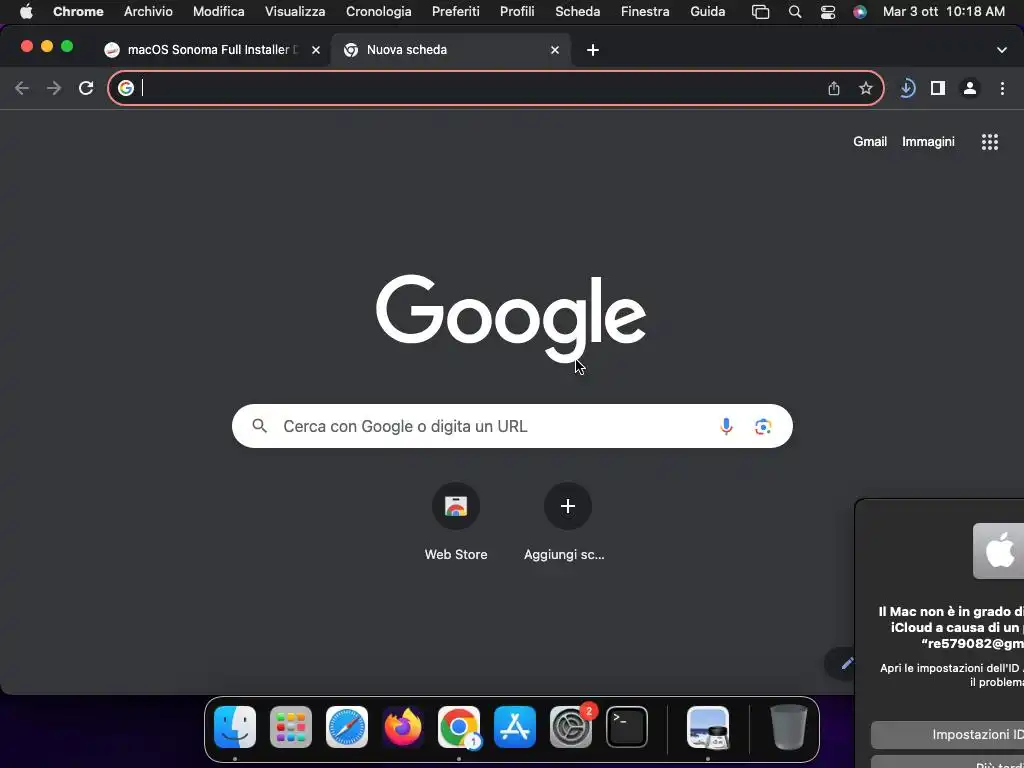Open Spotlight search in menu bar
Viewport: 1024px width, 768px height.
795,12
